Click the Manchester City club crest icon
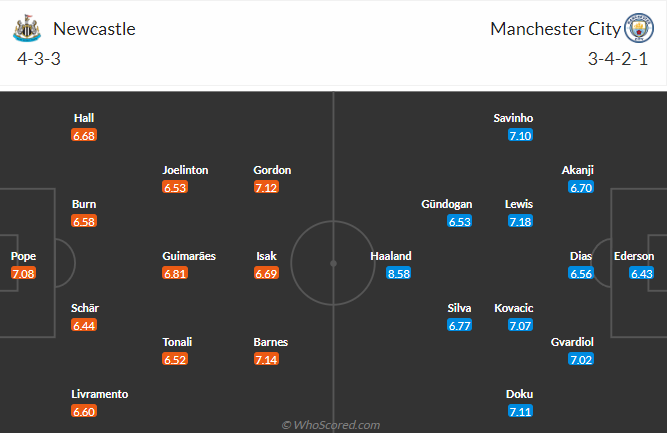This screenshot has width=669, height=433. point(638,29)
